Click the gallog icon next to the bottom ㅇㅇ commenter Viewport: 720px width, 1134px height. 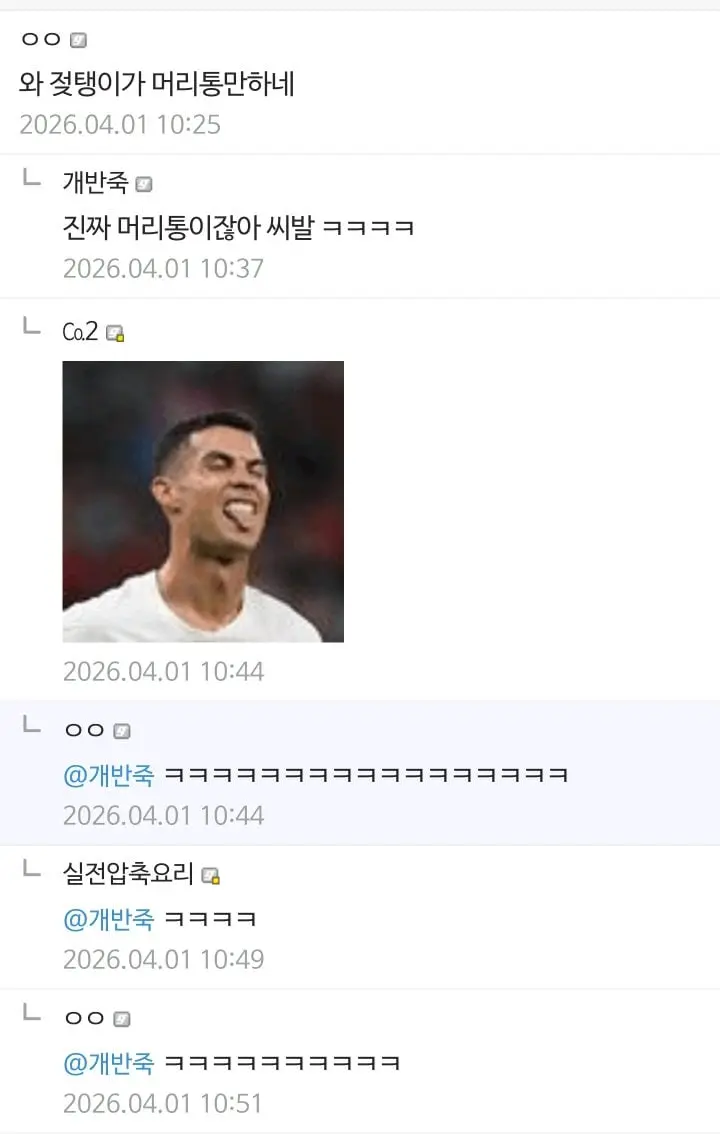click(121, 1019)
